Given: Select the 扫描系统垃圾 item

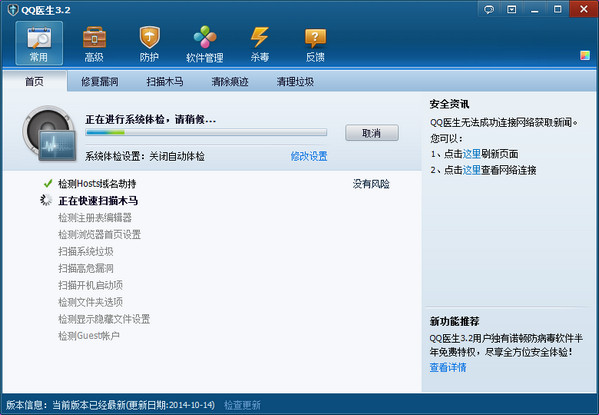Looking at the screenshot, I should pyautogui.click(x=86, y=251).
